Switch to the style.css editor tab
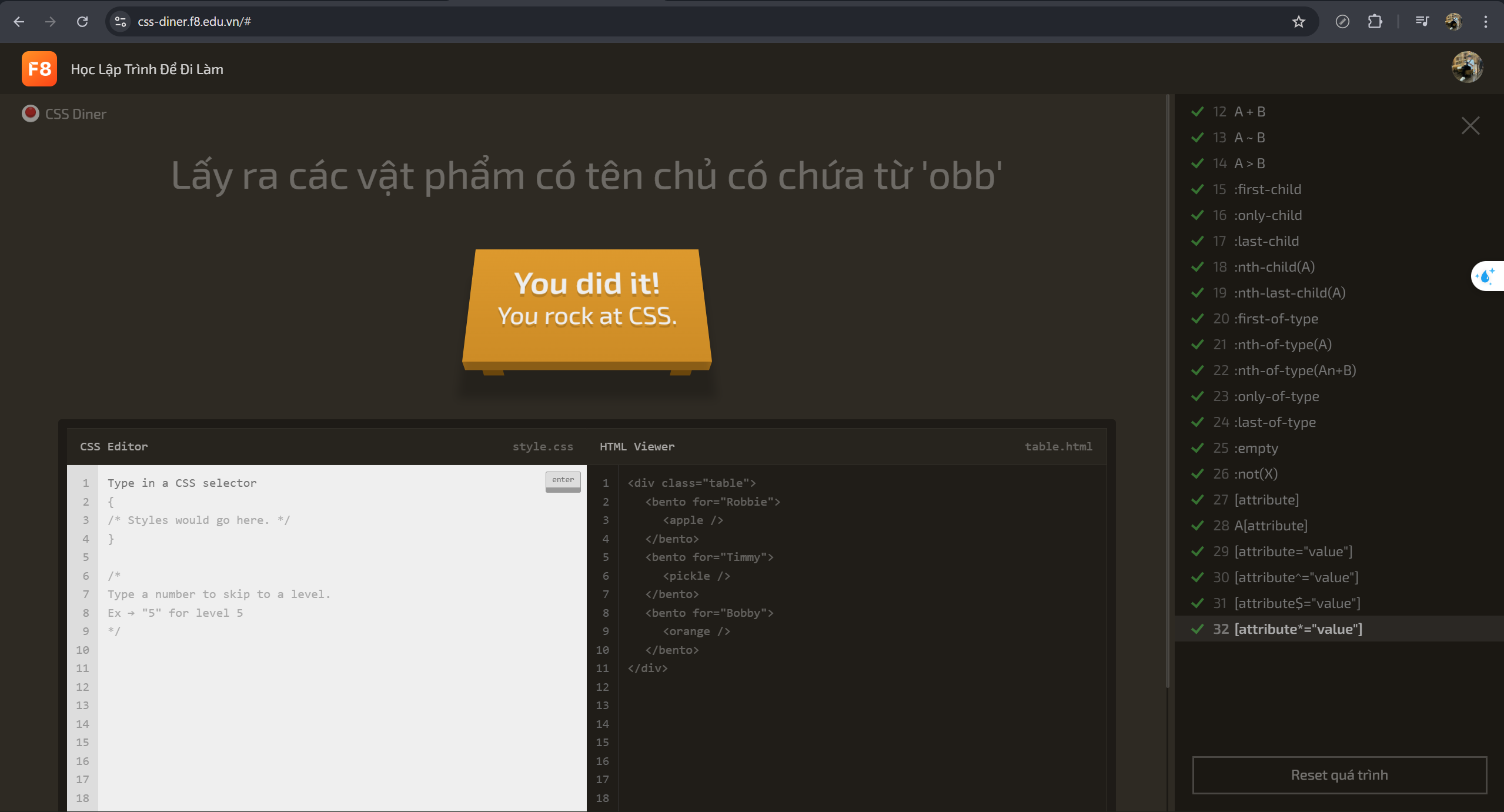Image resolution: width=1504 pixels, height=812 pixels. [542, 446]
